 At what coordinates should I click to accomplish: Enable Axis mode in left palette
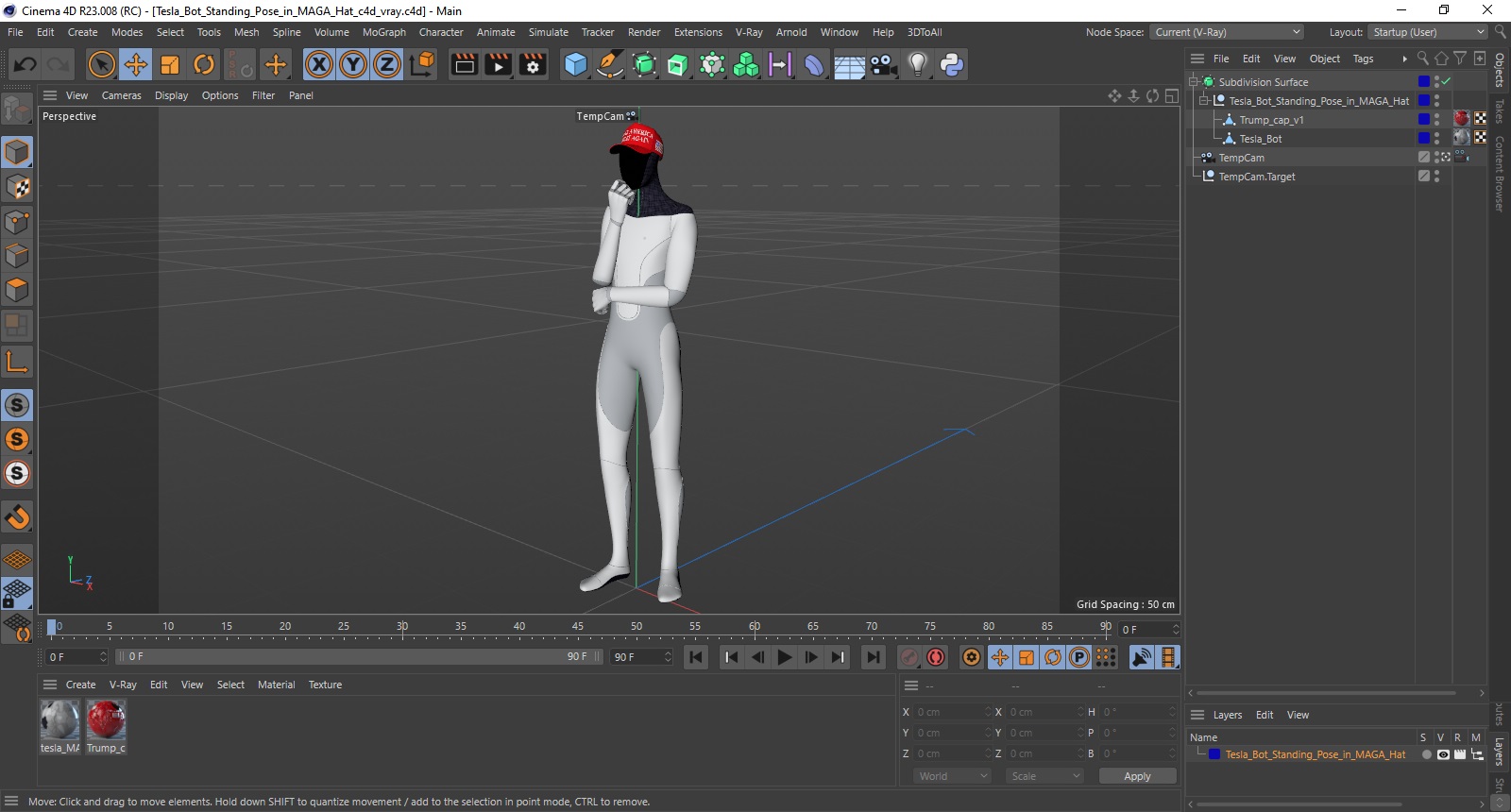pyautogui.click(x=17, y=362)
